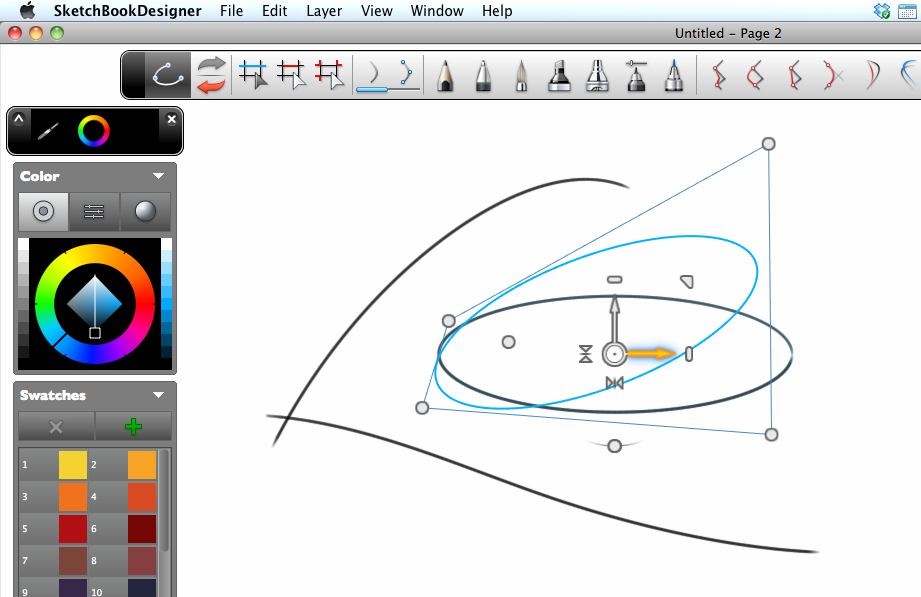Image resolution: width=921 pixels, height=597 pixels.
Task: Expand the Color panel options arrow
Action: pos(158,176)
